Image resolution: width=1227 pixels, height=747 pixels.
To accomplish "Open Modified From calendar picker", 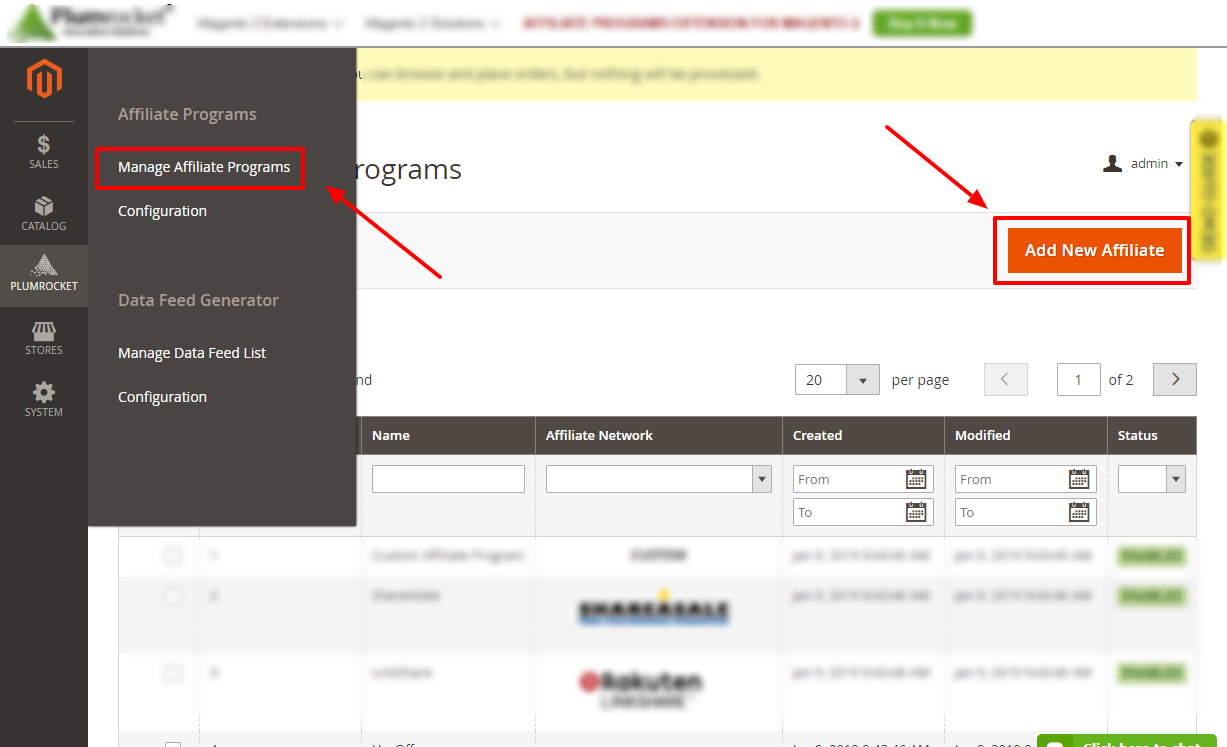I will pyautogui.click(x=1079, y=479).
